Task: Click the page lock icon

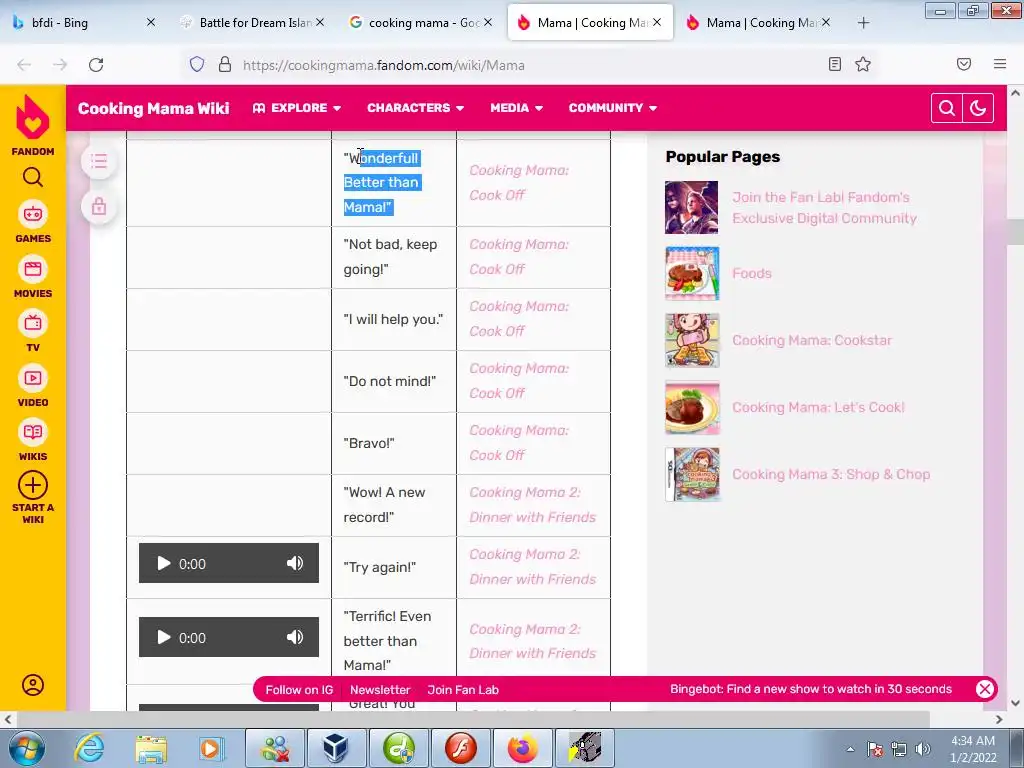Action: click(x=99, y=206)
